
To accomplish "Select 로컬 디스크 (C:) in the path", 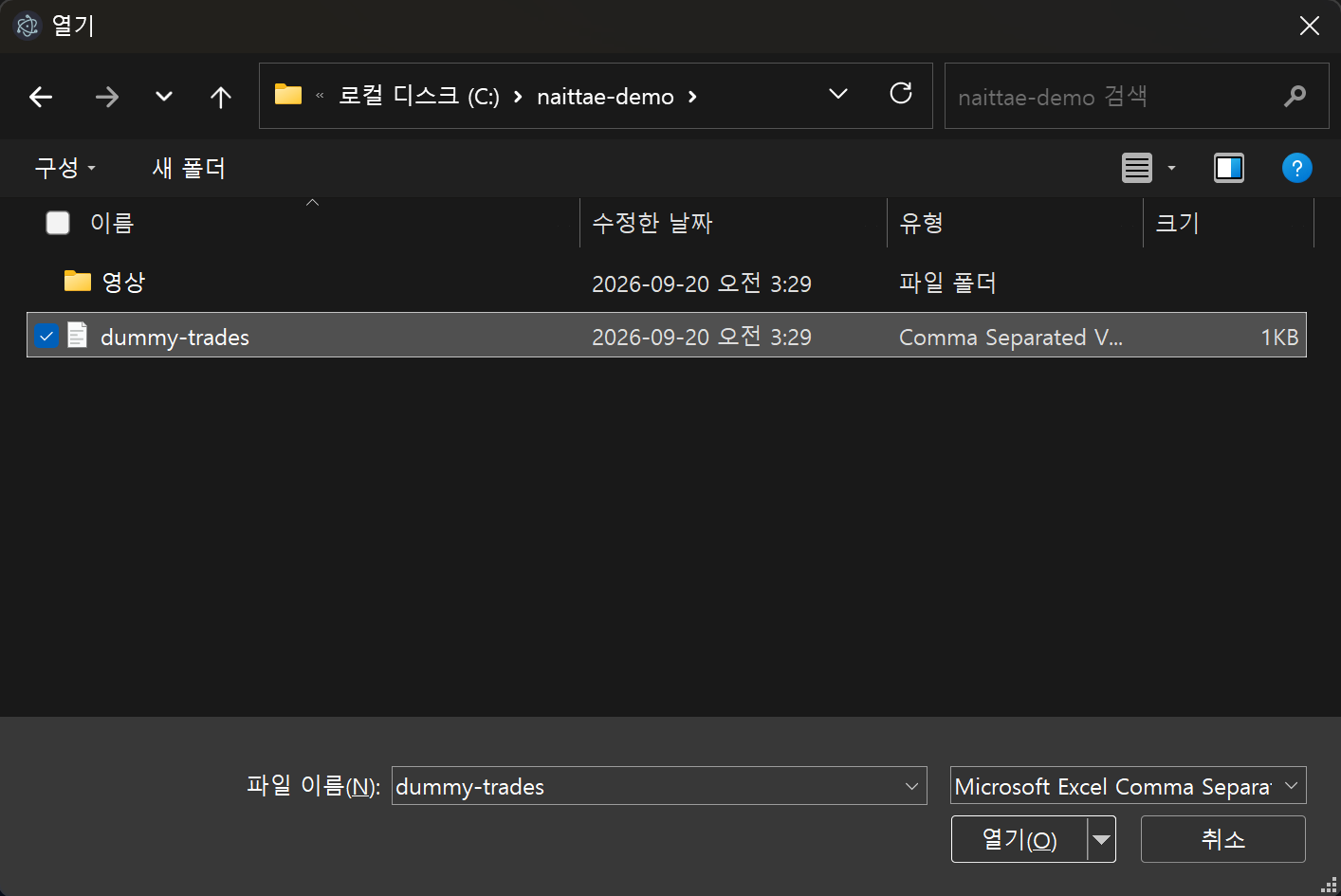I will click(x=419, y=96).
